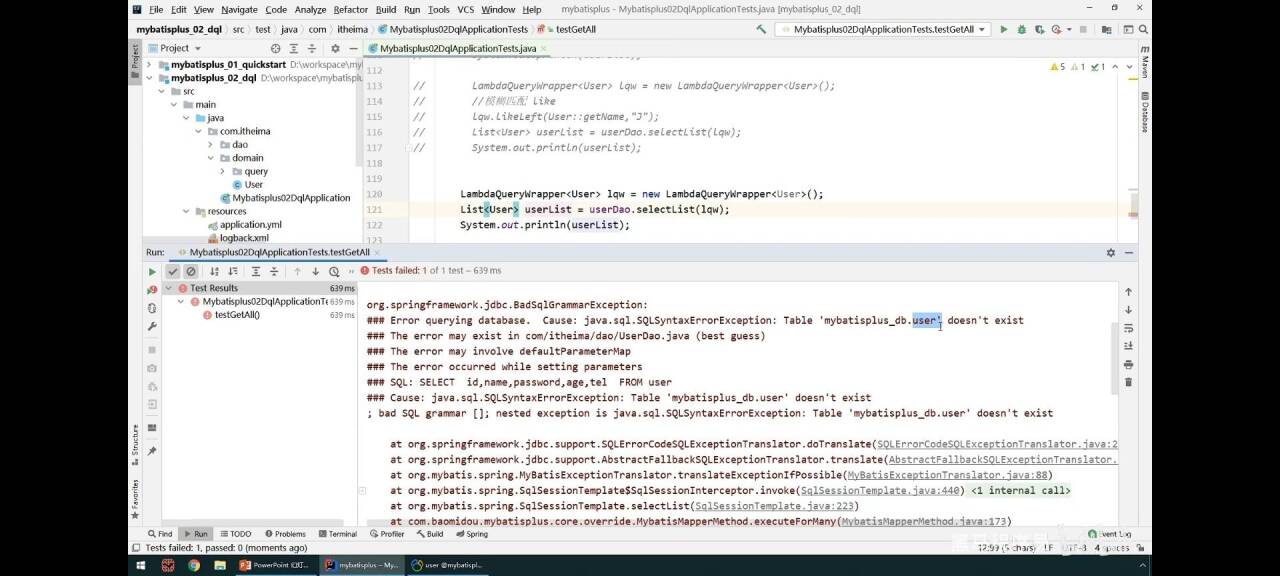Toggle the Show Ignored tests filter button
Viewport: 1280px width, 576px height.
coord(191,271)
